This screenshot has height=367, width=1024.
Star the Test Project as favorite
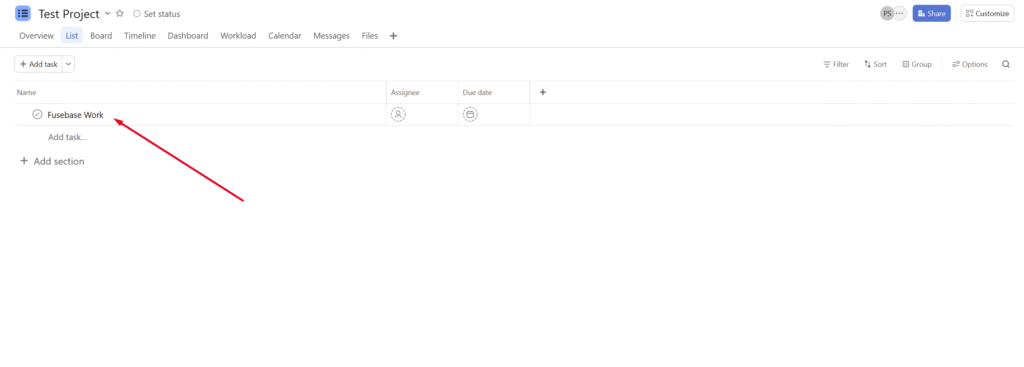(x=120, y=14)
